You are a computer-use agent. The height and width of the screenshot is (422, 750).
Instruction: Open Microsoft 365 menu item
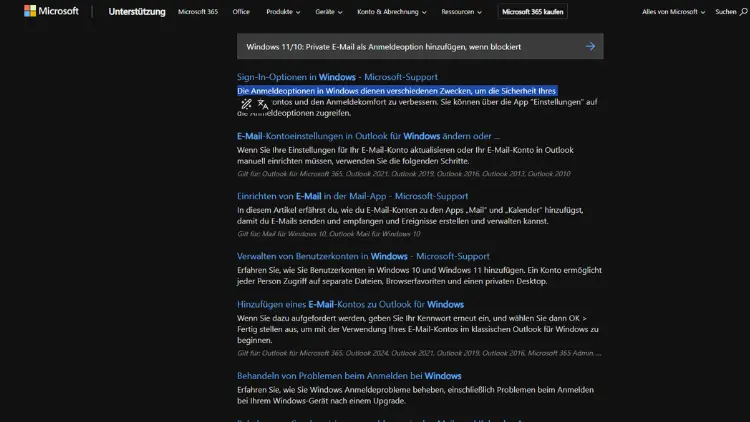tap(198, 11)
